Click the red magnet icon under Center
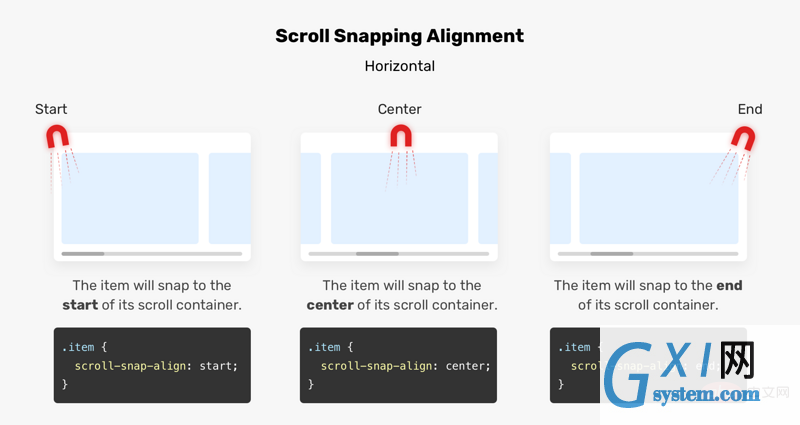This screenshot has width=800, height=425. (401, 137)
